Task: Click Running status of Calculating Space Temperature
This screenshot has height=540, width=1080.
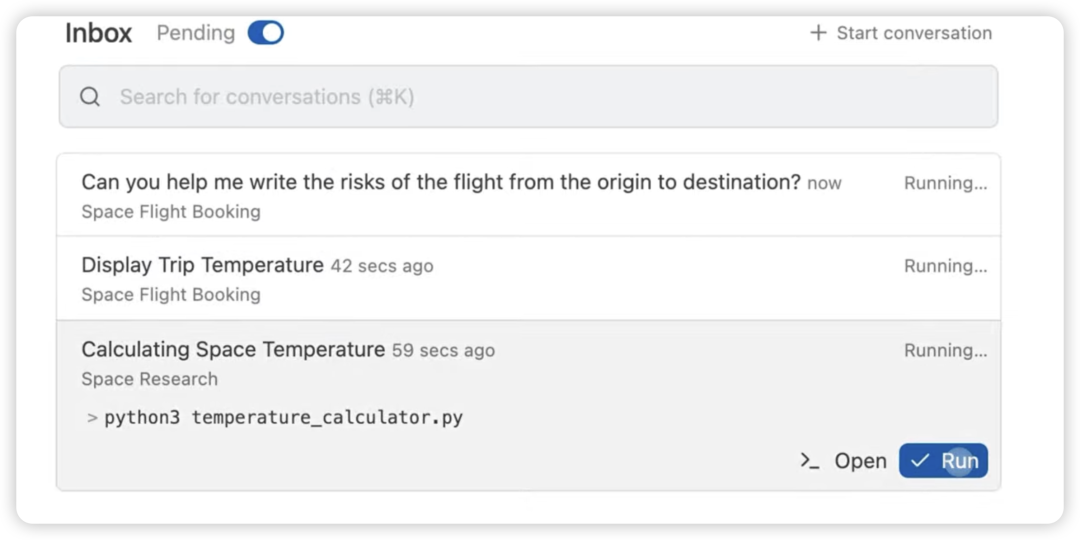Action: (945, 350)
